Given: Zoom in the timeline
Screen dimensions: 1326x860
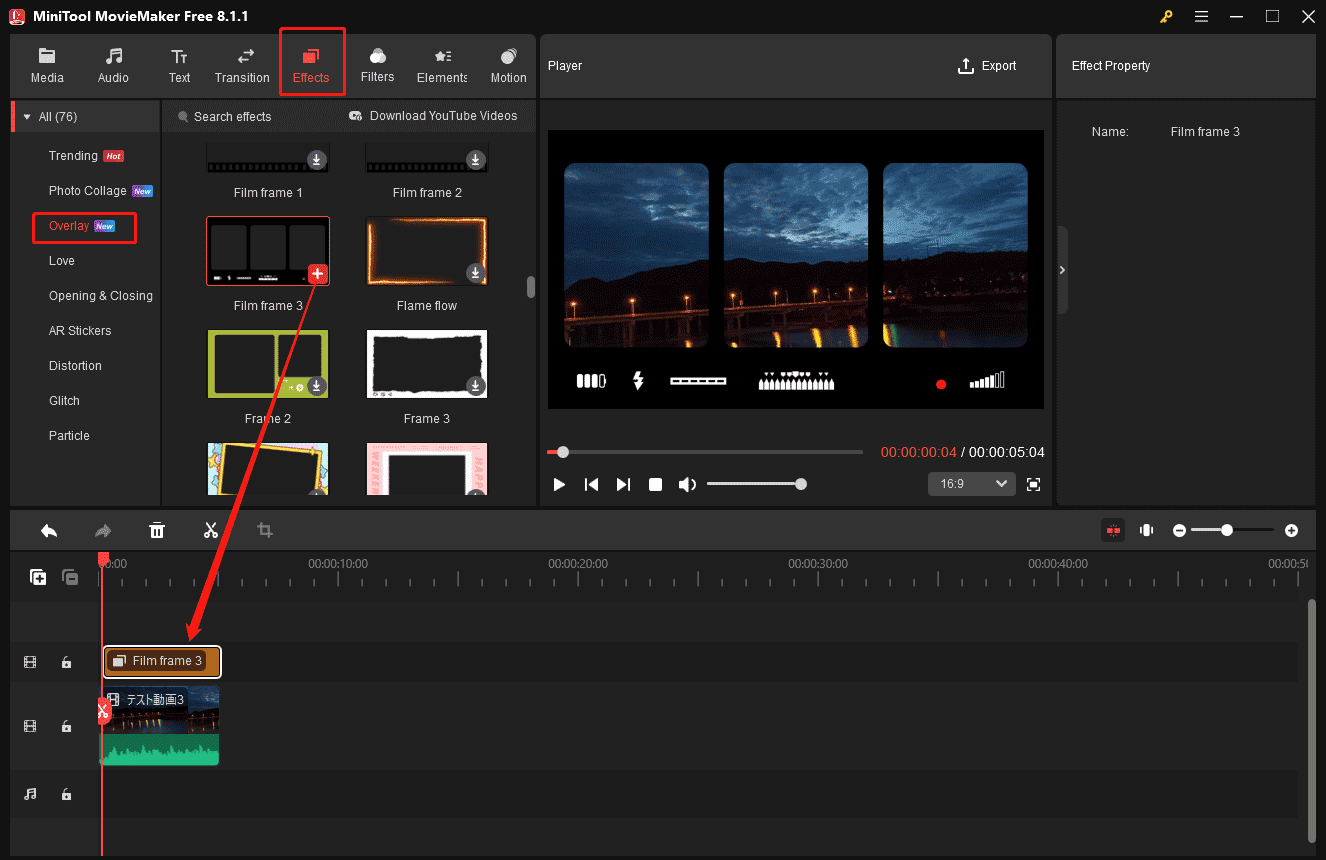Looking at the screenshot, I should tap(1291, 530).
